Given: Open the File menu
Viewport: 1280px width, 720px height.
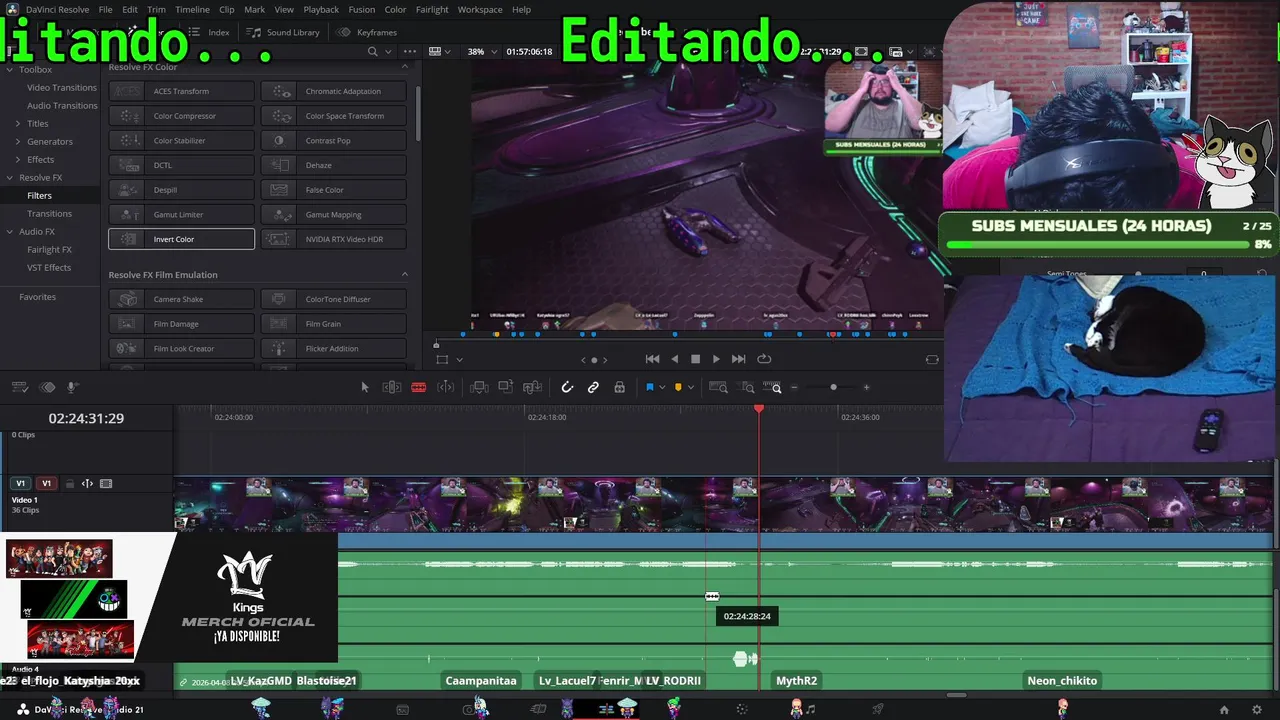Looking at the screenshot, I should (x=105, y=9).
